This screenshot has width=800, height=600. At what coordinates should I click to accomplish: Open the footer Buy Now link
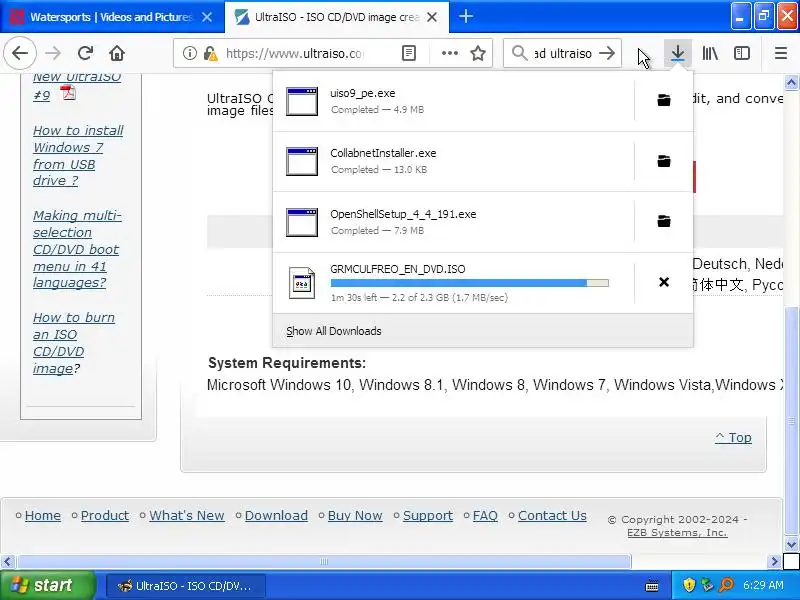tap(355, 516)
